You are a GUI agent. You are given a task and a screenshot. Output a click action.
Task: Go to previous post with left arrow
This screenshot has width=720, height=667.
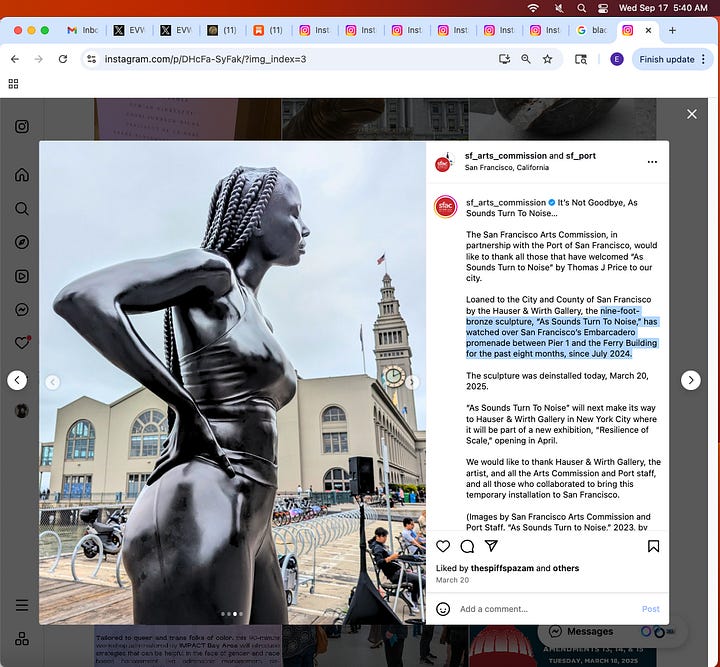point(17,380)
